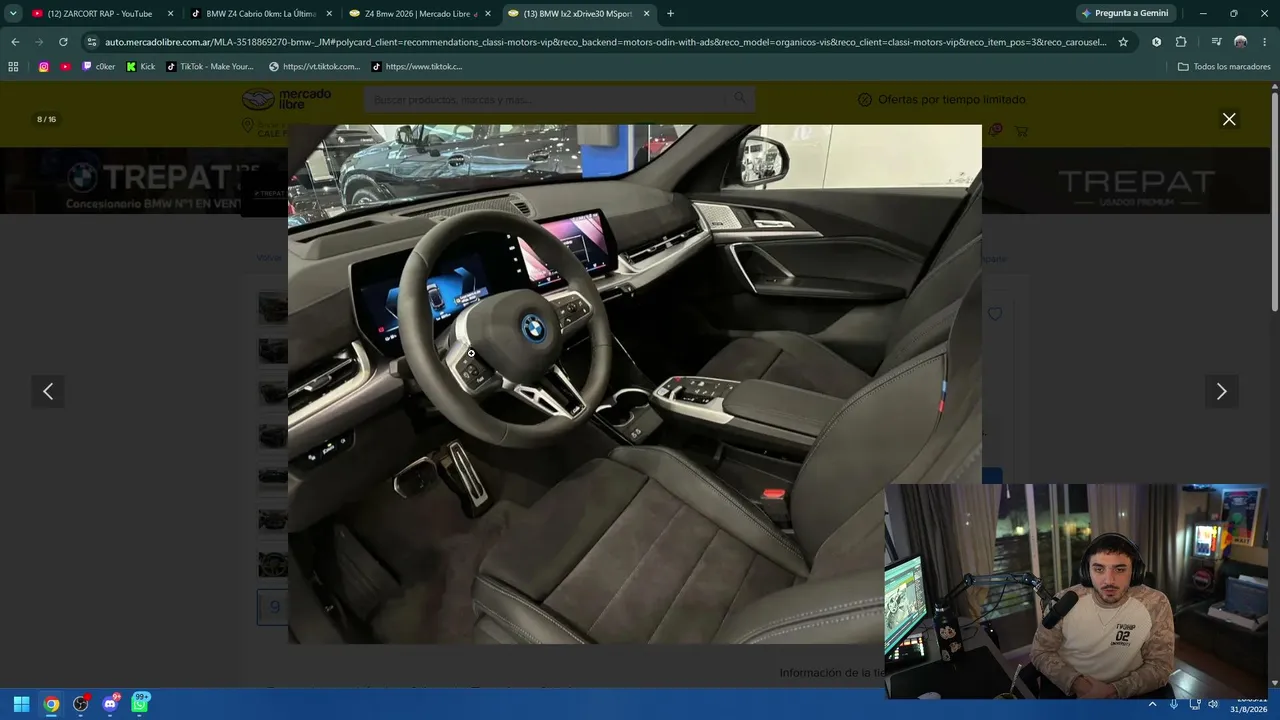Screen dimensions: 1280x720
Task: Reload the Mercado Libre page
Action: tap(63, 42)
